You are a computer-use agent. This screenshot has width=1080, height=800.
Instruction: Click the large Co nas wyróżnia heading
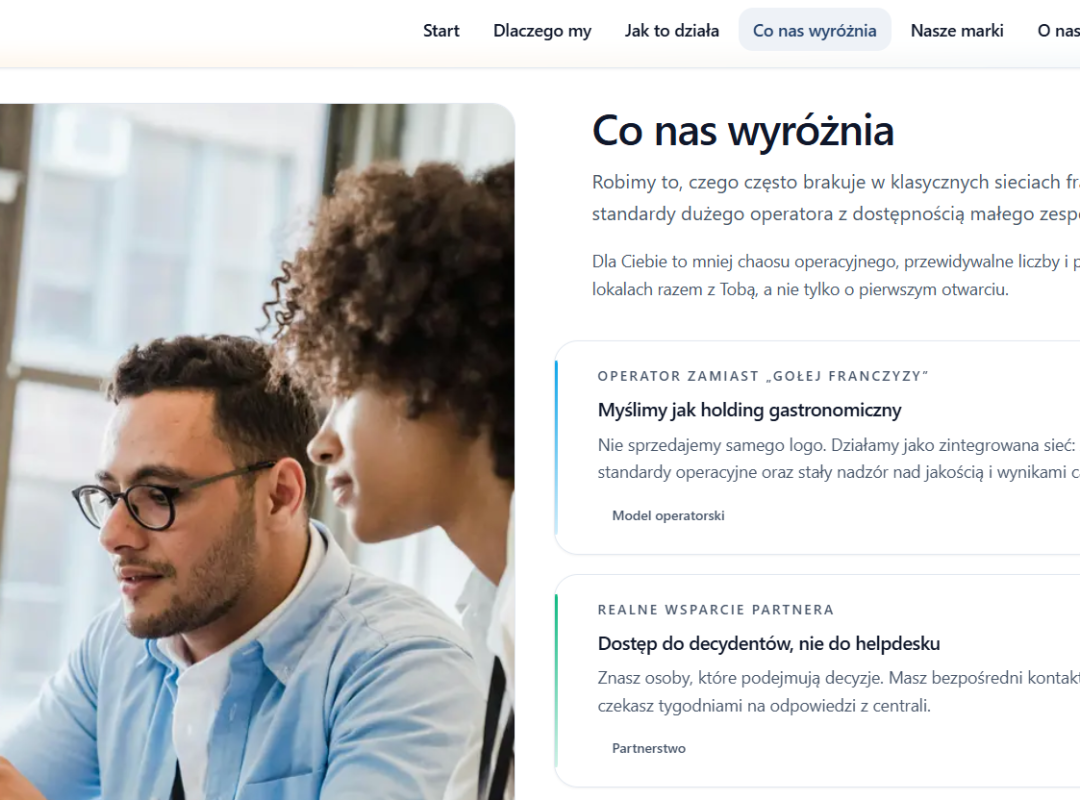[x=742, y=130]
